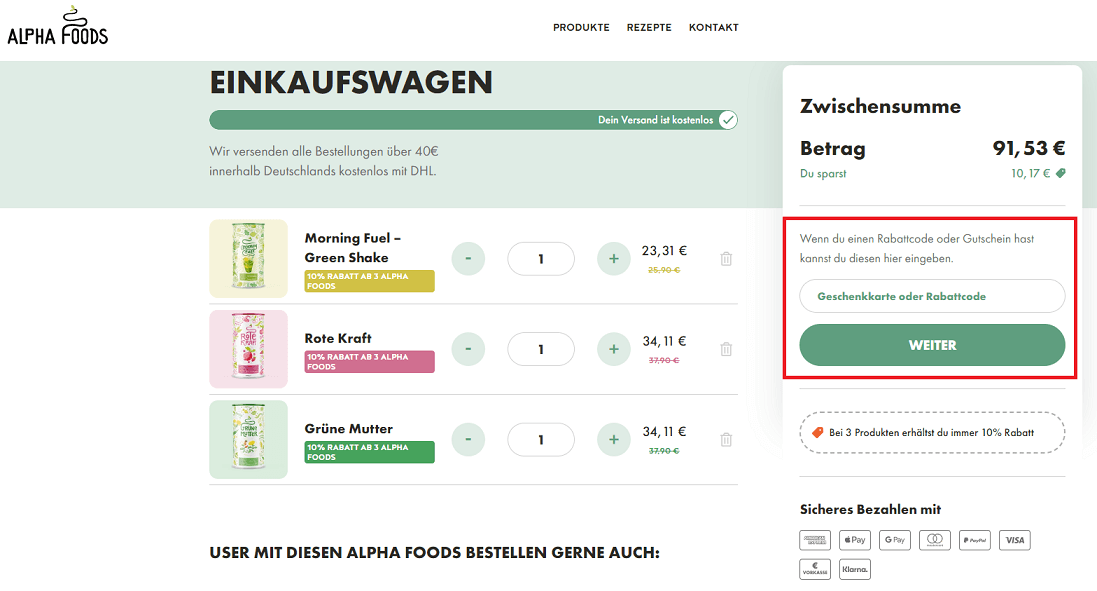Screen dimensions: 1097x591
Task: Select the Morning Fuel quantity field
Action: [541, 259]
